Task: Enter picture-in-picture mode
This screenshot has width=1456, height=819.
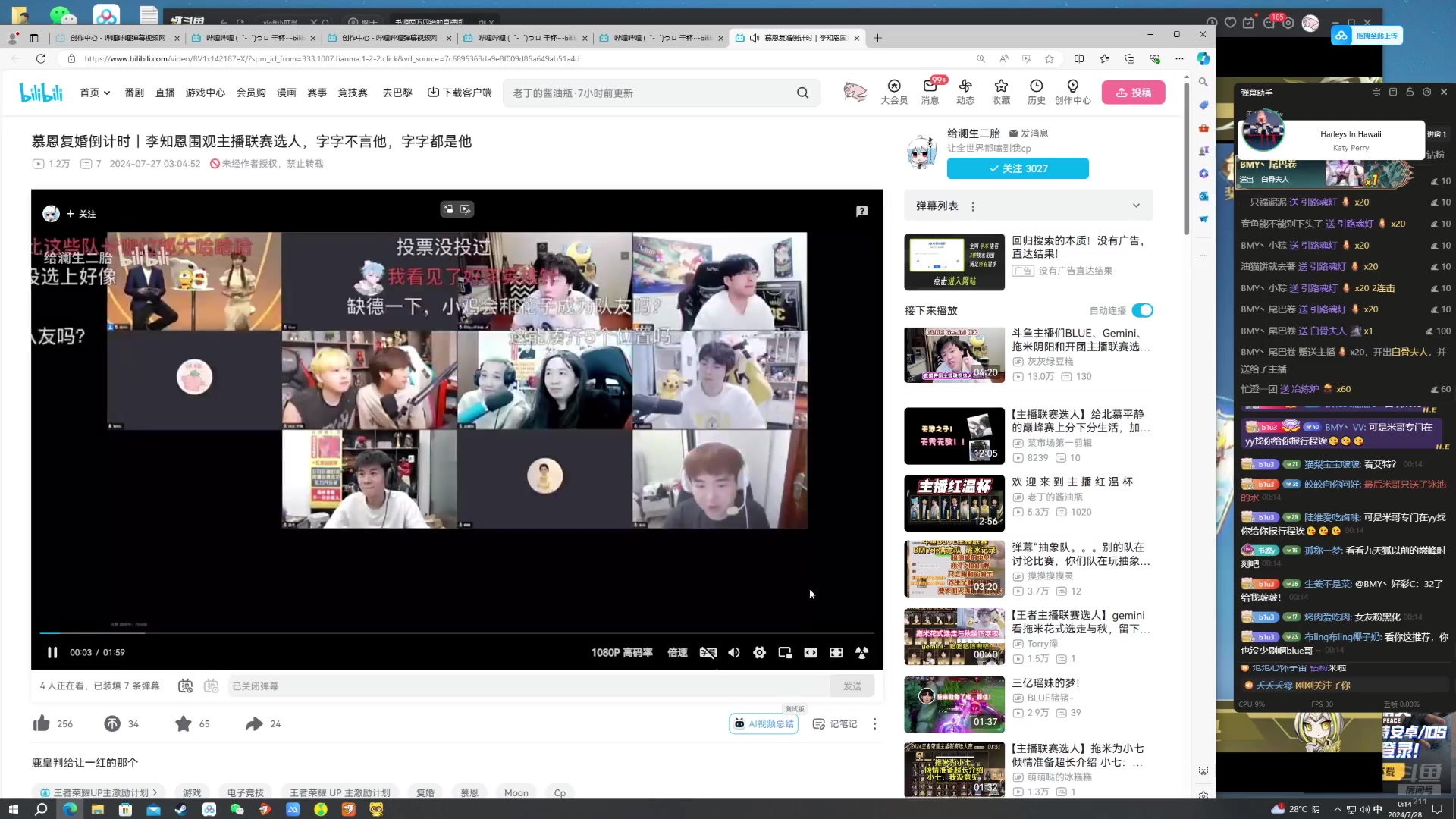Action: pos(785,652)
